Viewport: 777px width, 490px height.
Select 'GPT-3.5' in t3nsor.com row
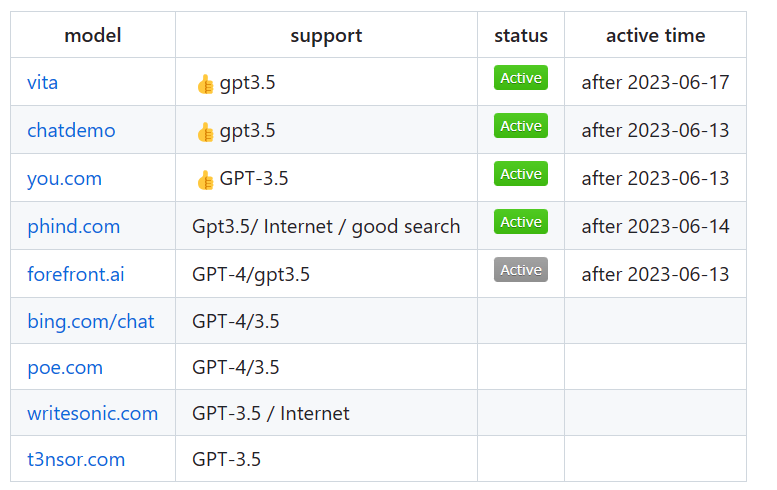point(226,459)
